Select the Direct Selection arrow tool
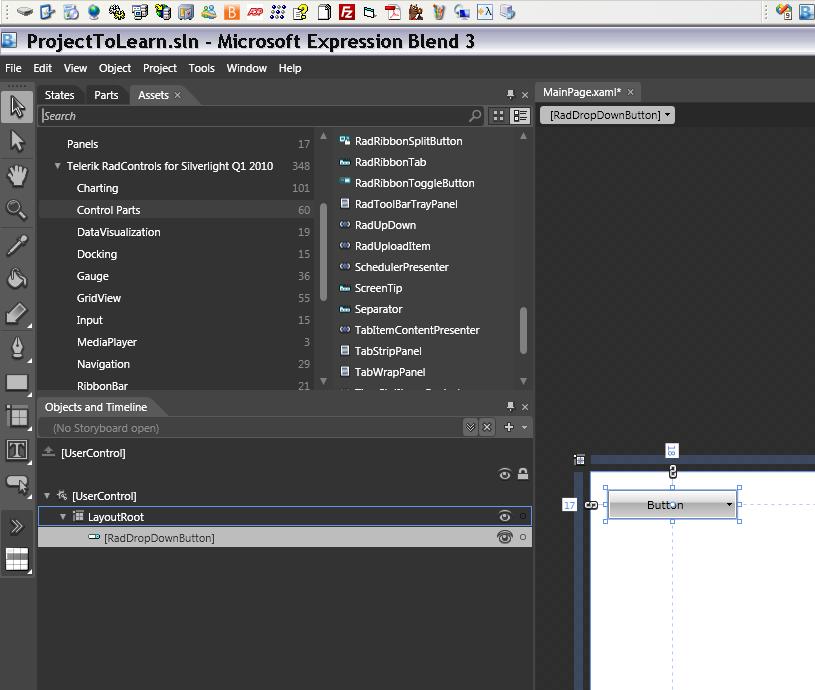 point(17,140)
